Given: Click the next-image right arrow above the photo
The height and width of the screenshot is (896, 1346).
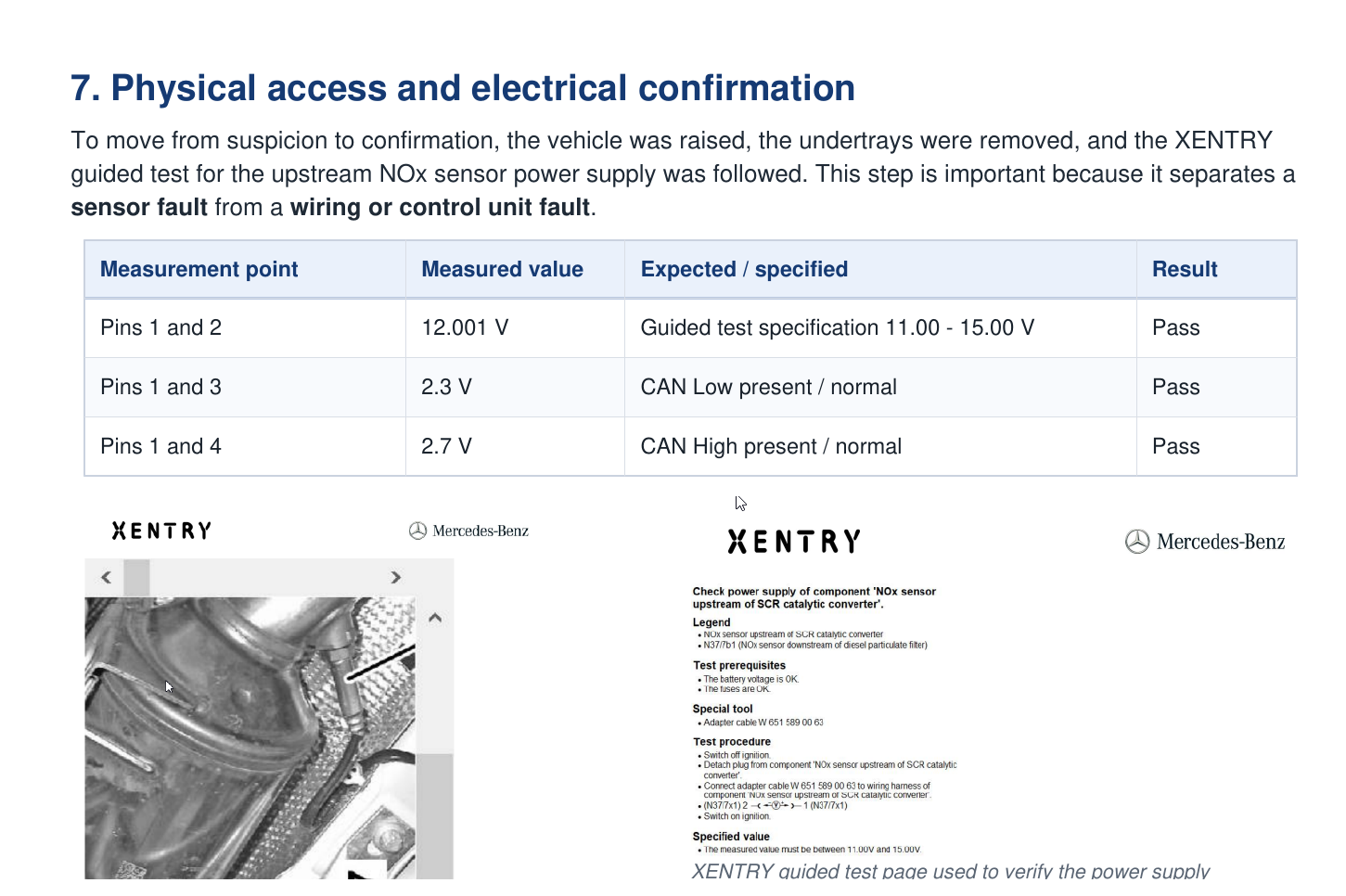Looking at the screenshot, I should click(x=396, y=577).
